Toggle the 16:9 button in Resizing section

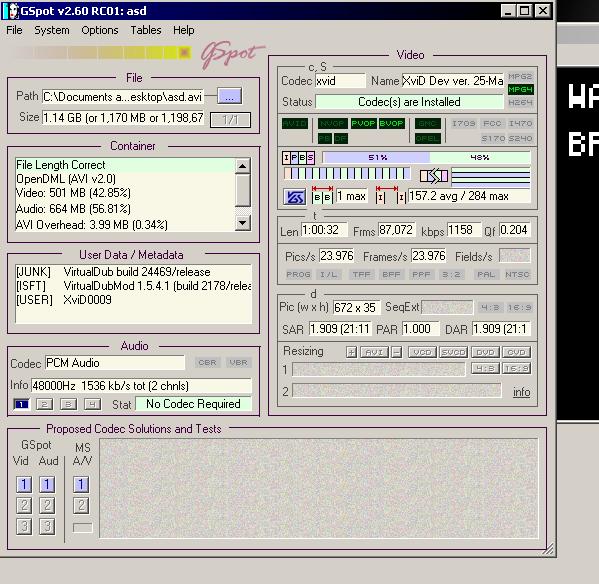[517, 369]
